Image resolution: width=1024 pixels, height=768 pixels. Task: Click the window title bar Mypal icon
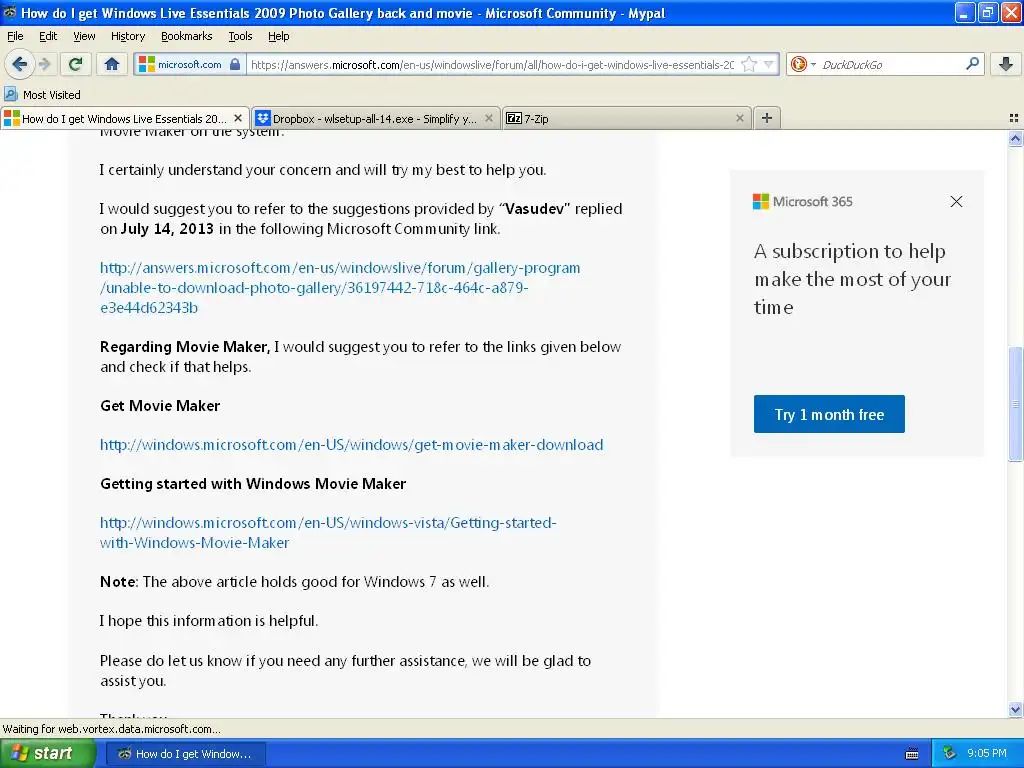(10, 12)
